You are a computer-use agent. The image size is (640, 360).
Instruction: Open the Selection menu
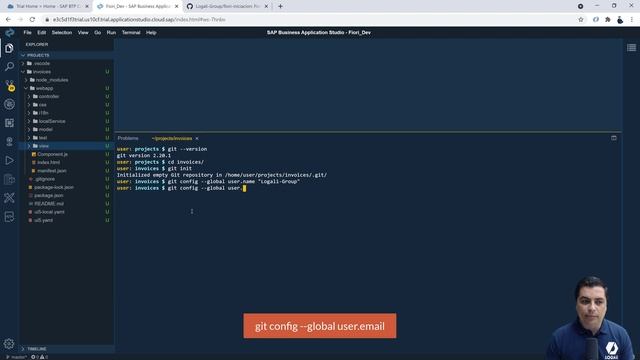pyautogui.click(x=62, y=33)
